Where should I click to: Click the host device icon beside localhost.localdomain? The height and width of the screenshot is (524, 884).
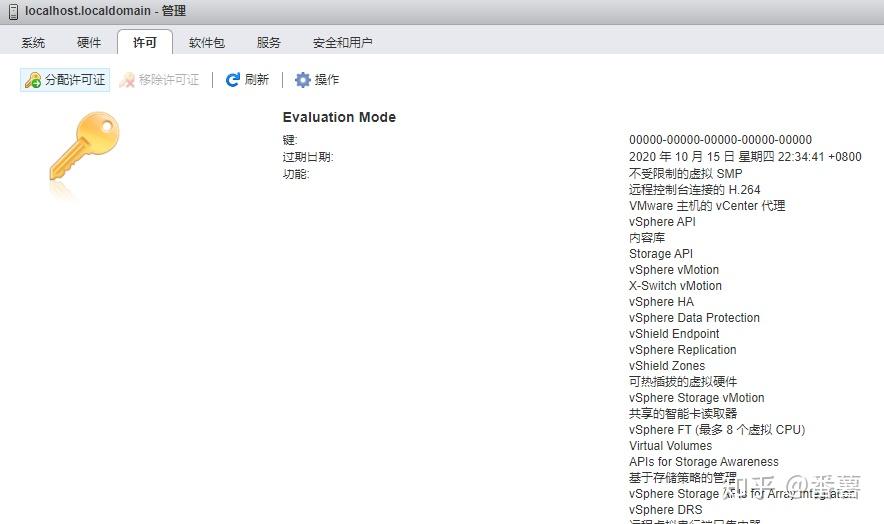tap(13, 11)
